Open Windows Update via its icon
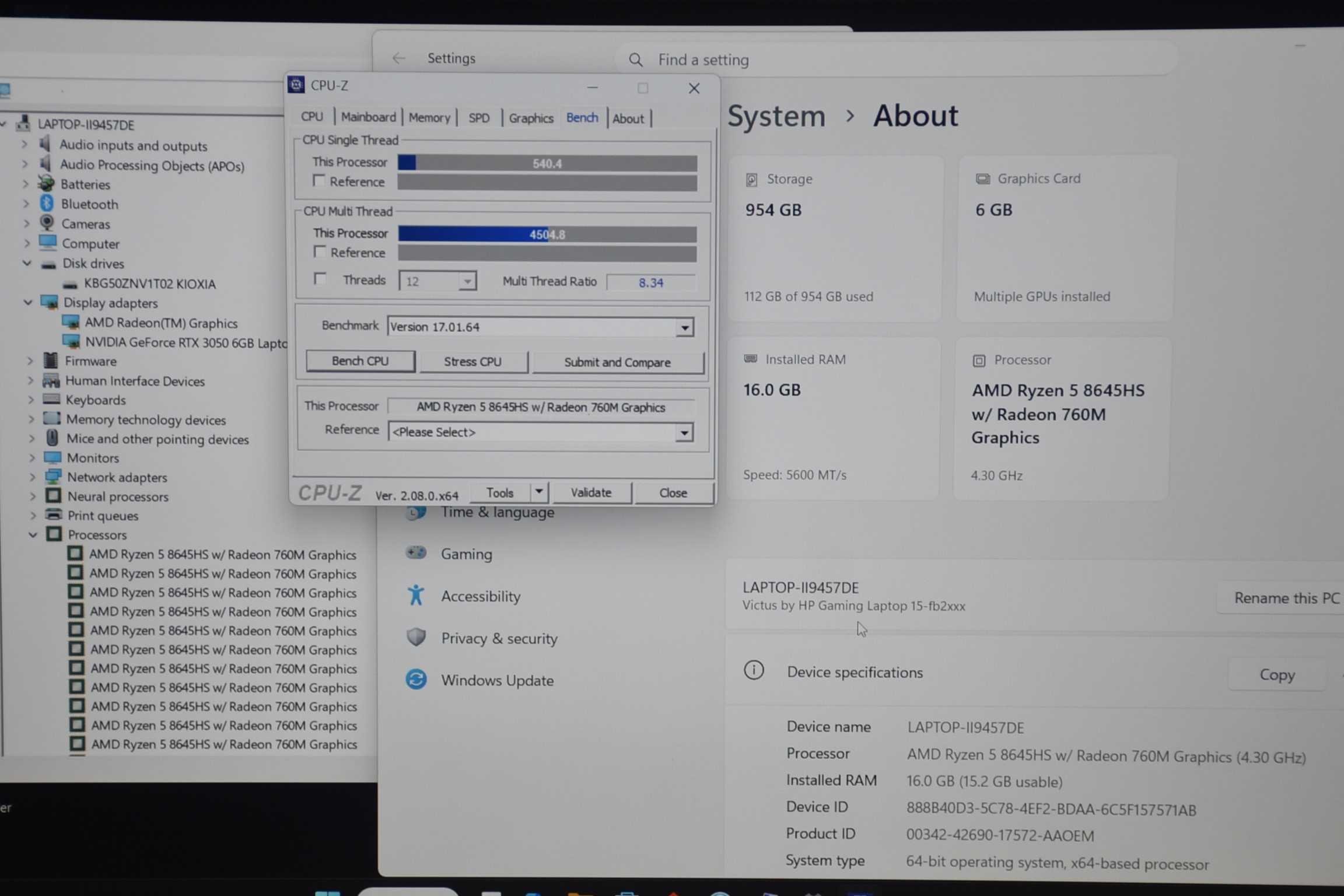 click(x=416, y=680)
